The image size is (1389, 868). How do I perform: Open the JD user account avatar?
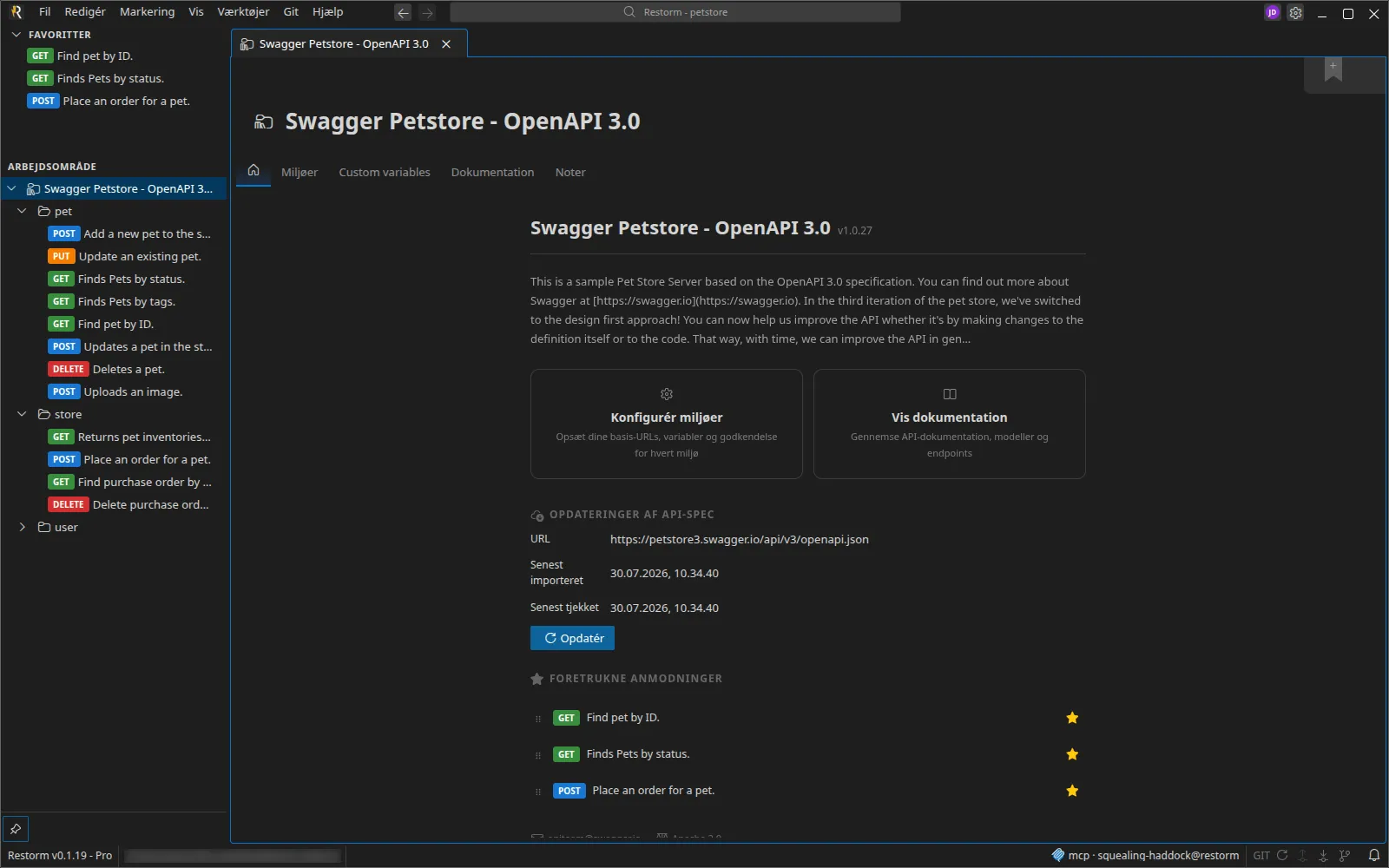1273,13
